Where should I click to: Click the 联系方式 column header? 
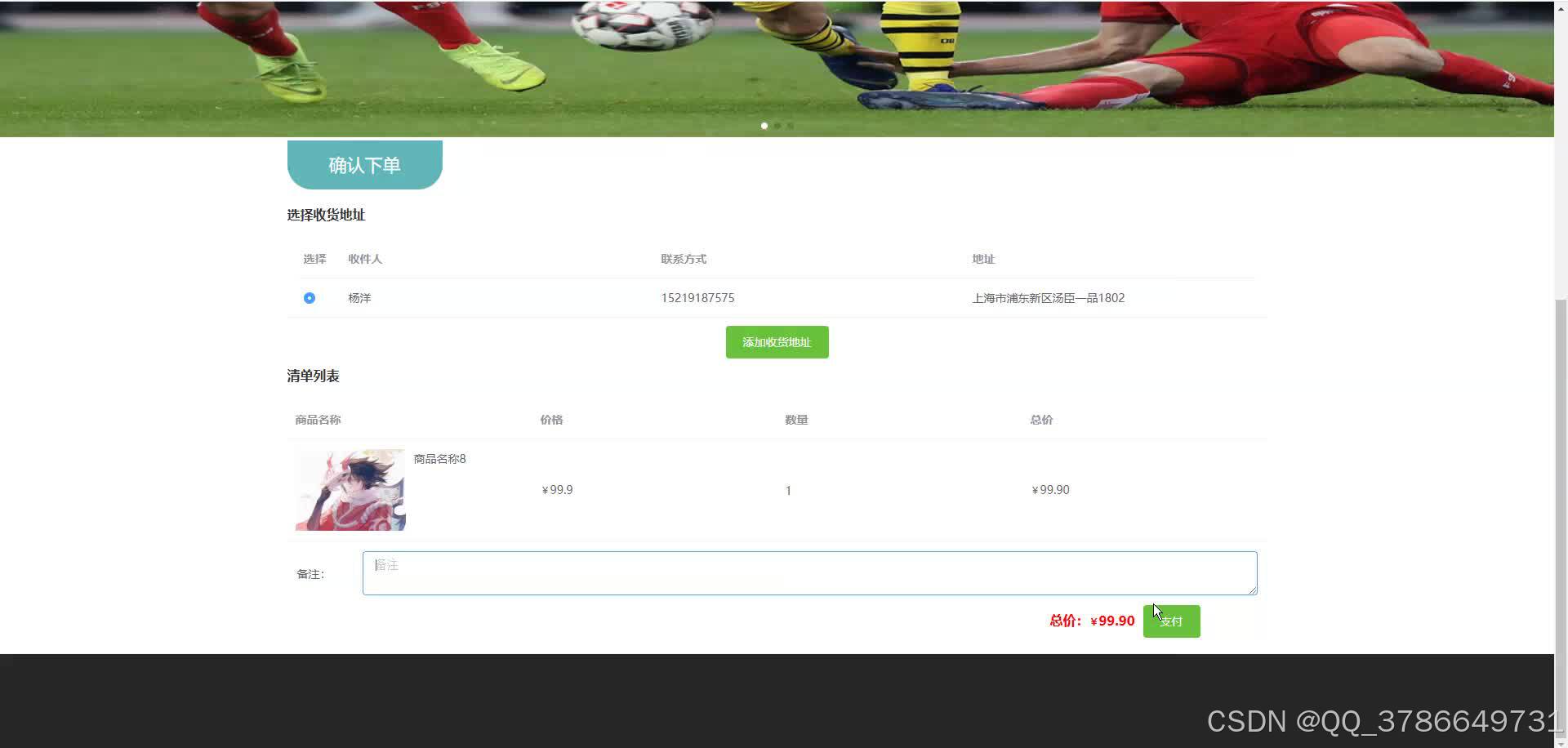684,259
